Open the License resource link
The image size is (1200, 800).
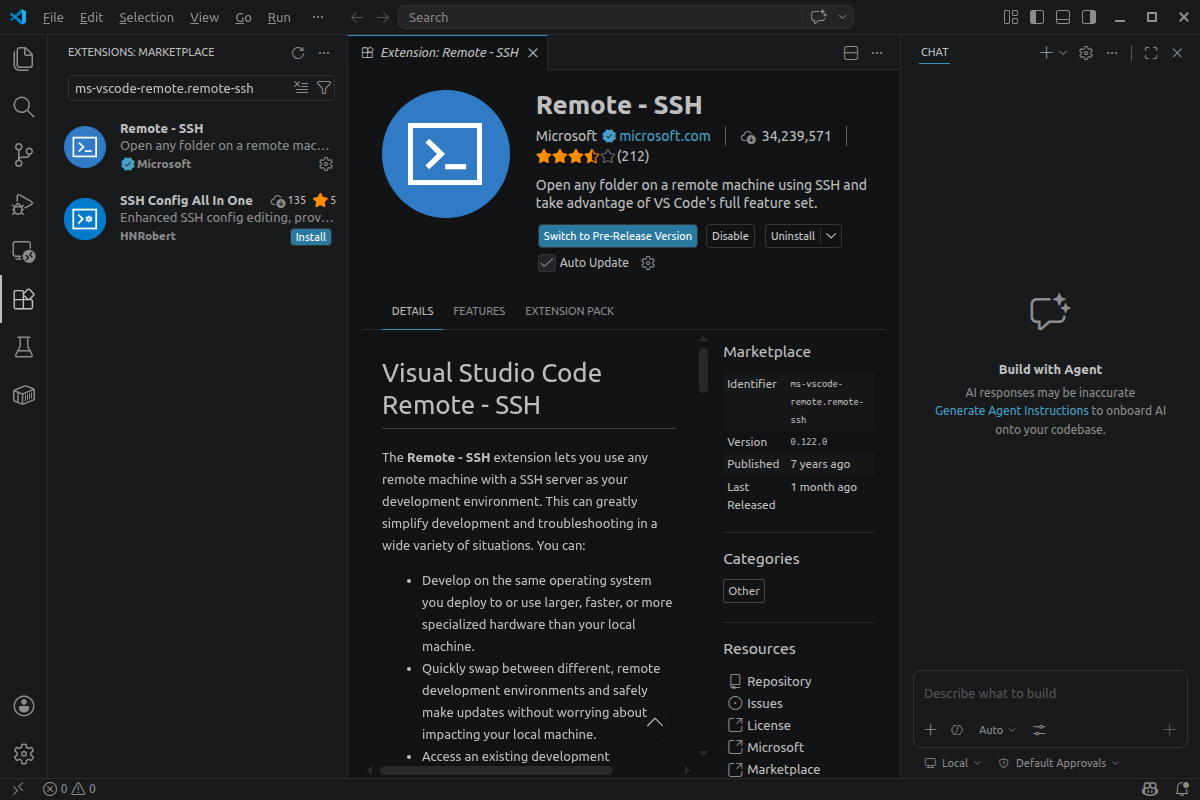pos(769,725)
